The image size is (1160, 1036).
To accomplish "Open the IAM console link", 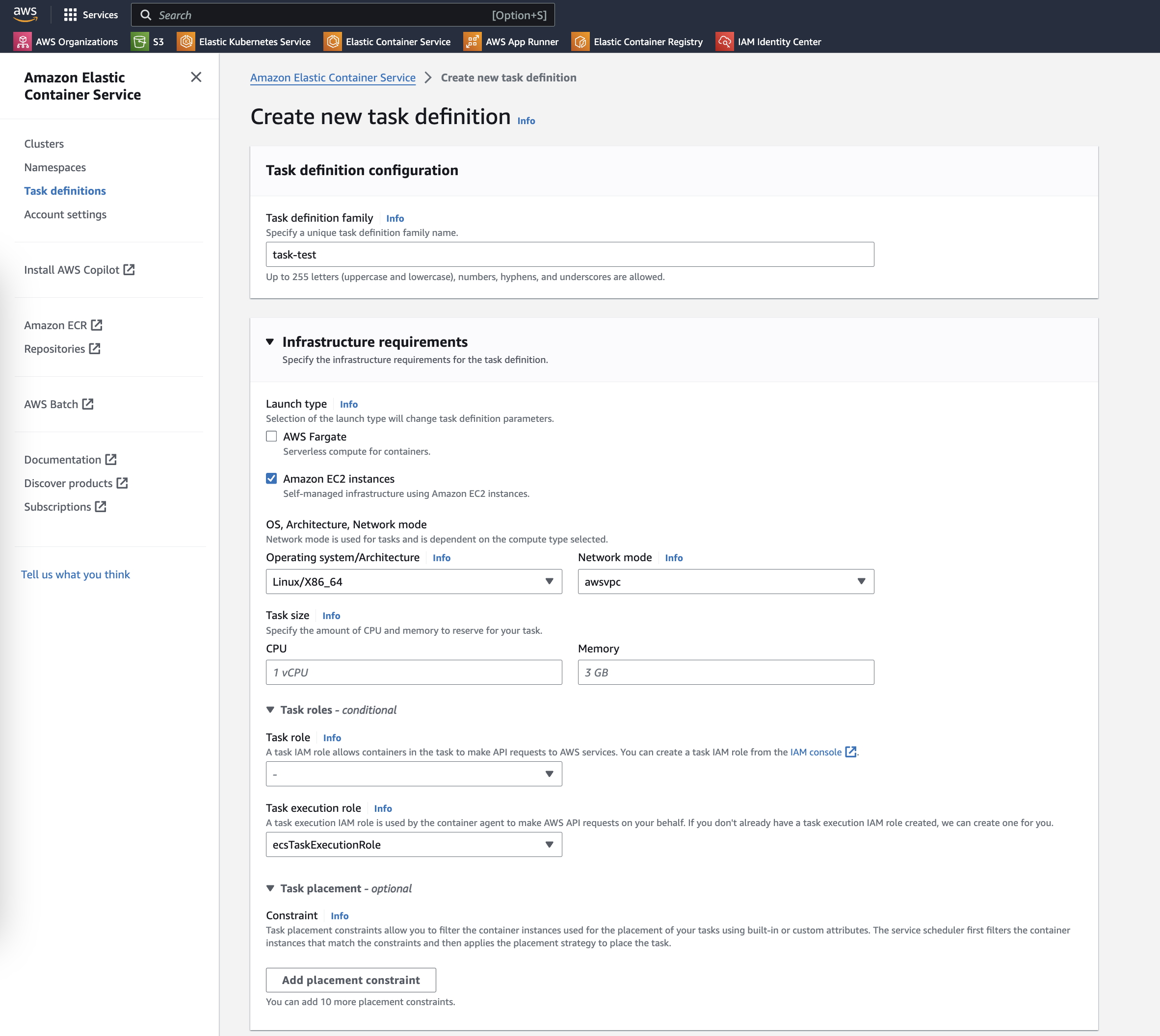I will coord(816,752).
